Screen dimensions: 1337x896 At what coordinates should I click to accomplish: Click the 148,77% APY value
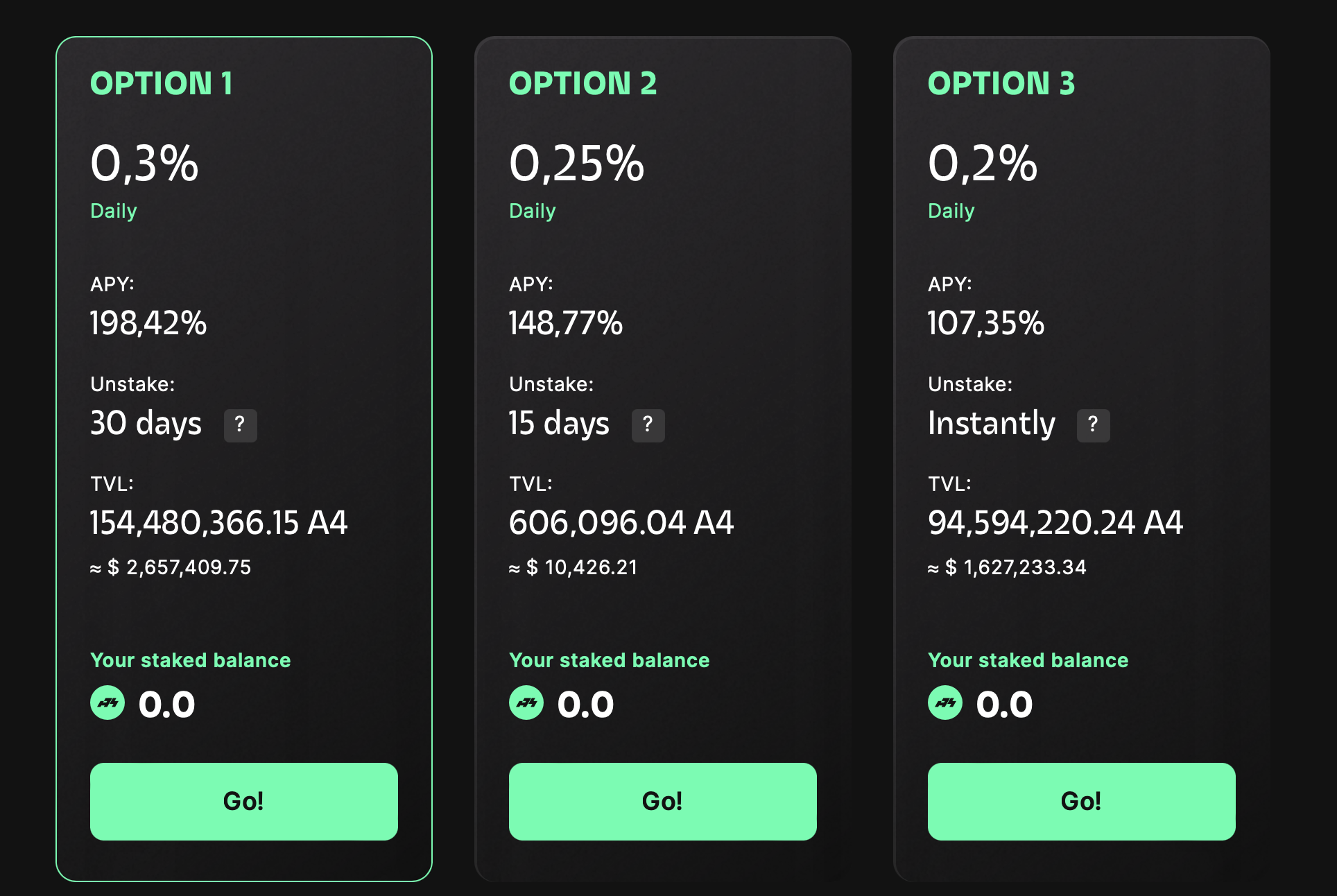coord(566,323)
